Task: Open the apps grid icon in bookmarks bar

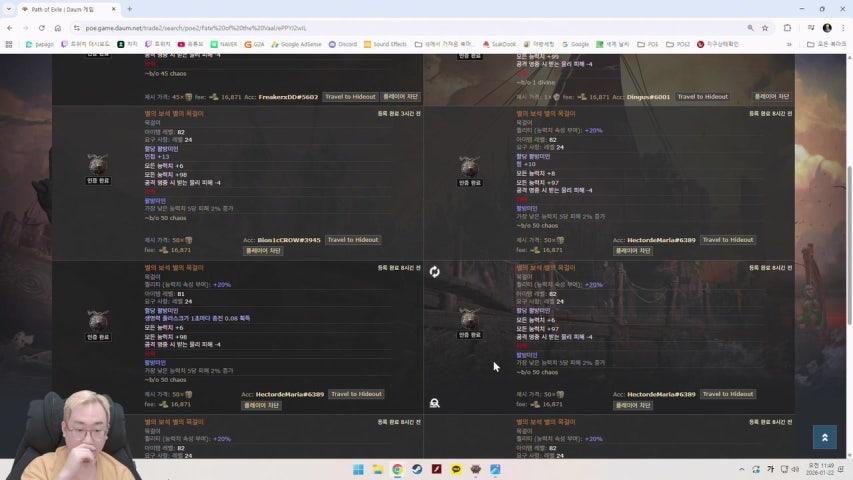Action: coord(9,44)
